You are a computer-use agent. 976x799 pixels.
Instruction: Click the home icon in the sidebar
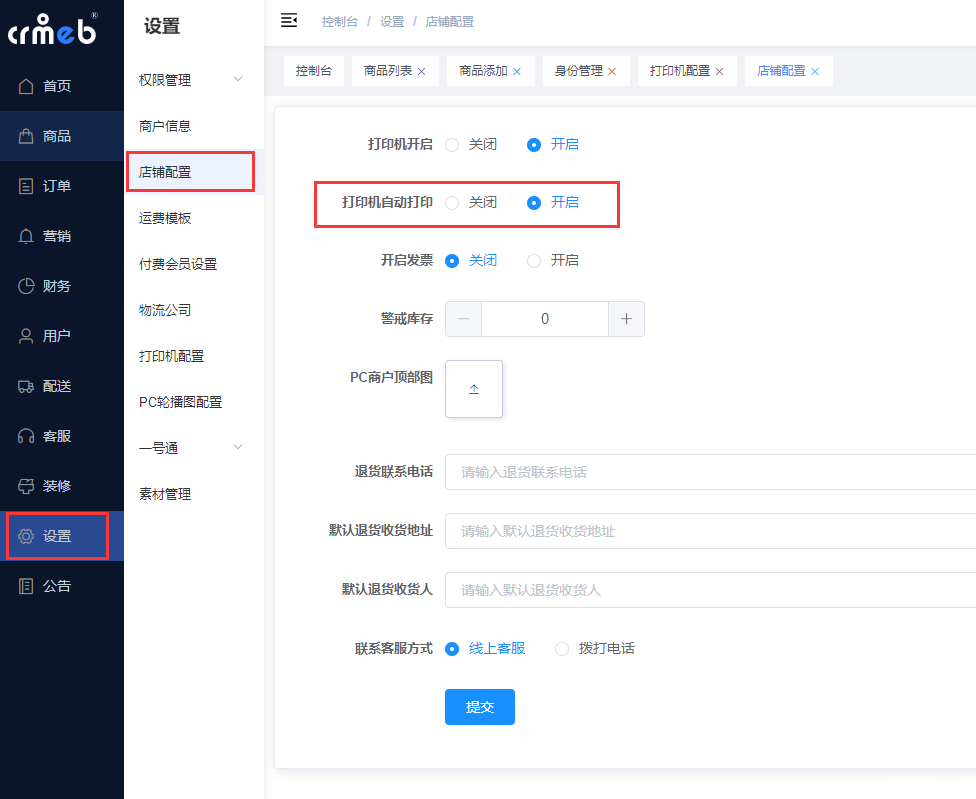point(27,86)
